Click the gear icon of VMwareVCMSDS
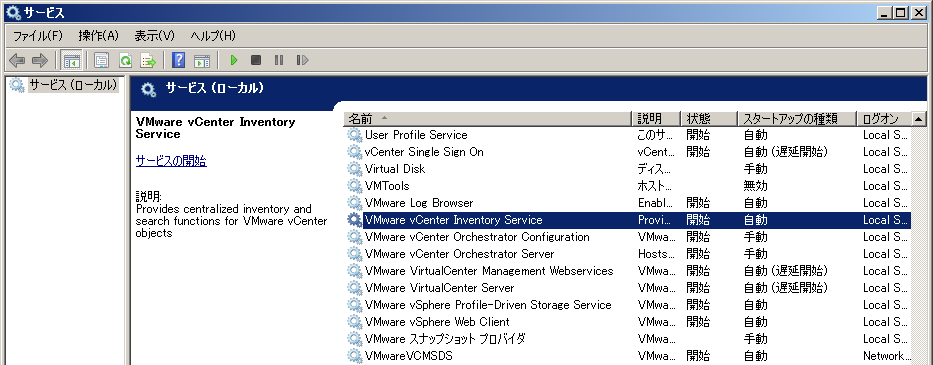Image resolution: width=933 pixels, height=365 pixels. tap(355, 356)
